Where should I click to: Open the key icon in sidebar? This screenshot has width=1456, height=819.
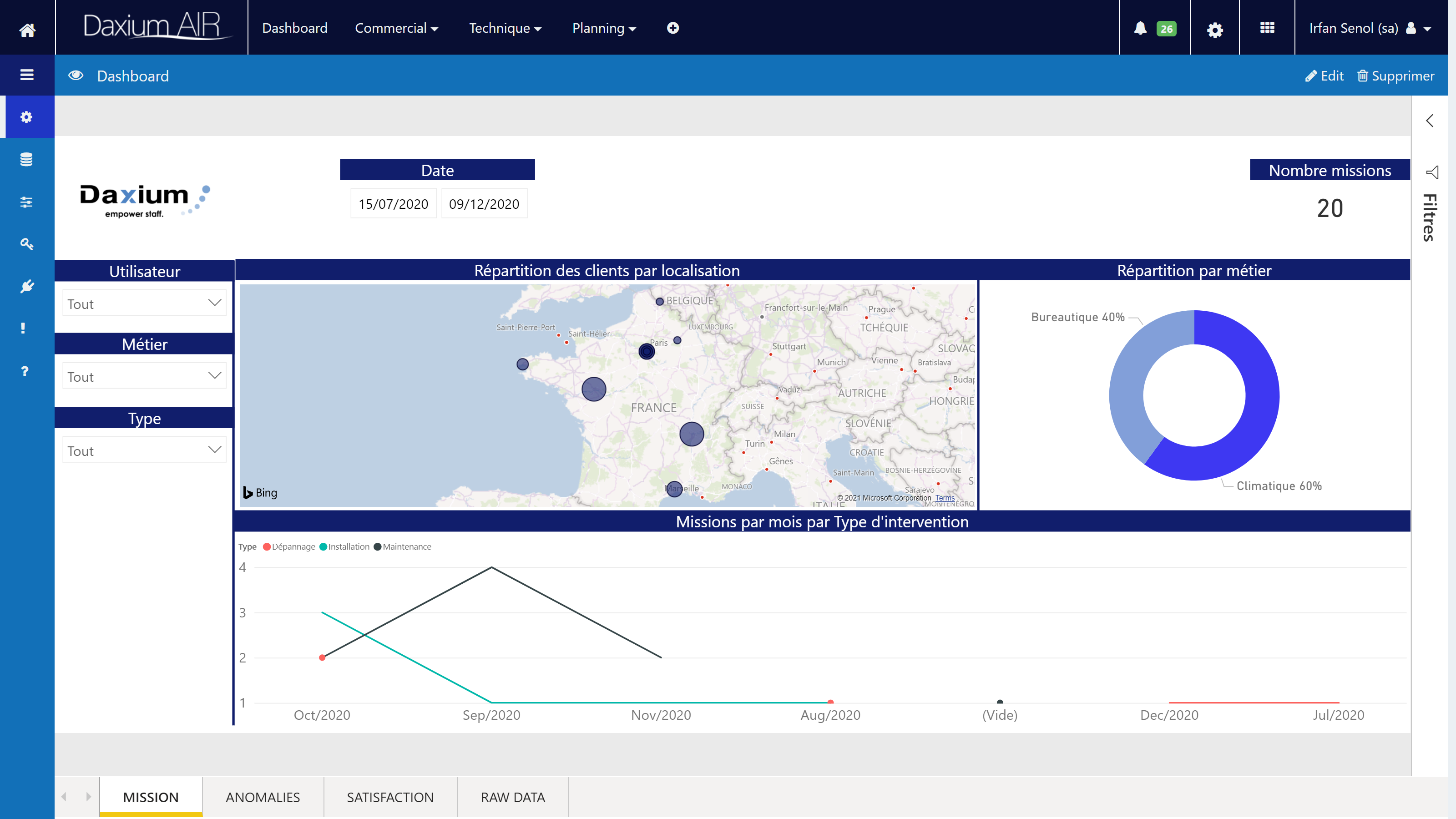[26, 244]
